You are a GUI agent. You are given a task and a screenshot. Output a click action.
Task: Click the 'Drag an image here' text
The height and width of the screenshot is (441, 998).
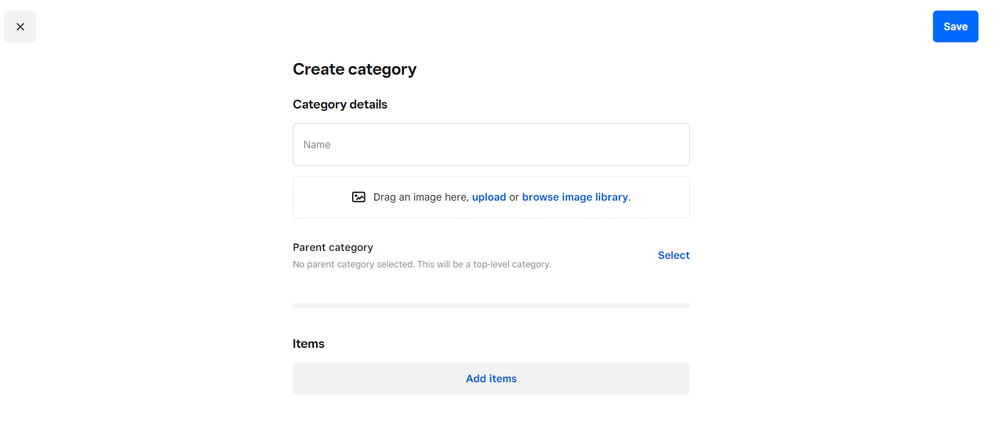[420, 198]
